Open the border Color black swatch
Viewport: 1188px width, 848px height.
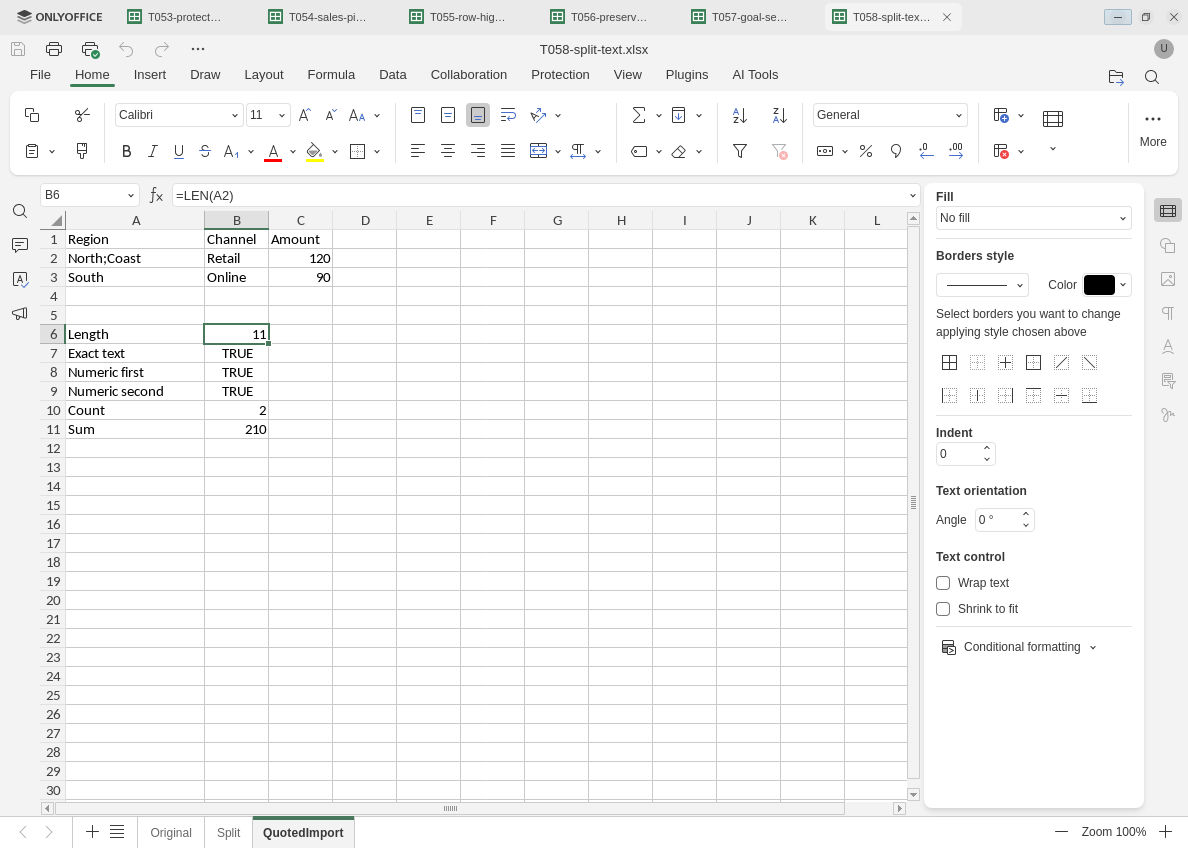[1099, 285]
